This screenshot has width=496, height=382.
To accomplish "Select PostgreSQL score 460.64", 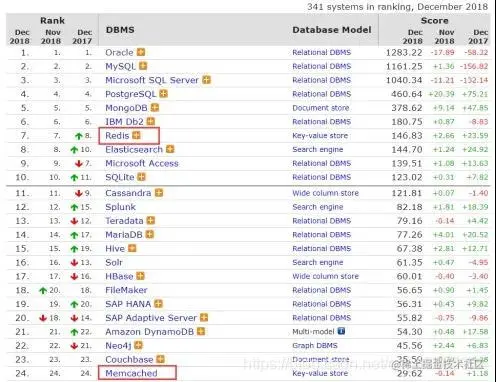I will 407,94.
